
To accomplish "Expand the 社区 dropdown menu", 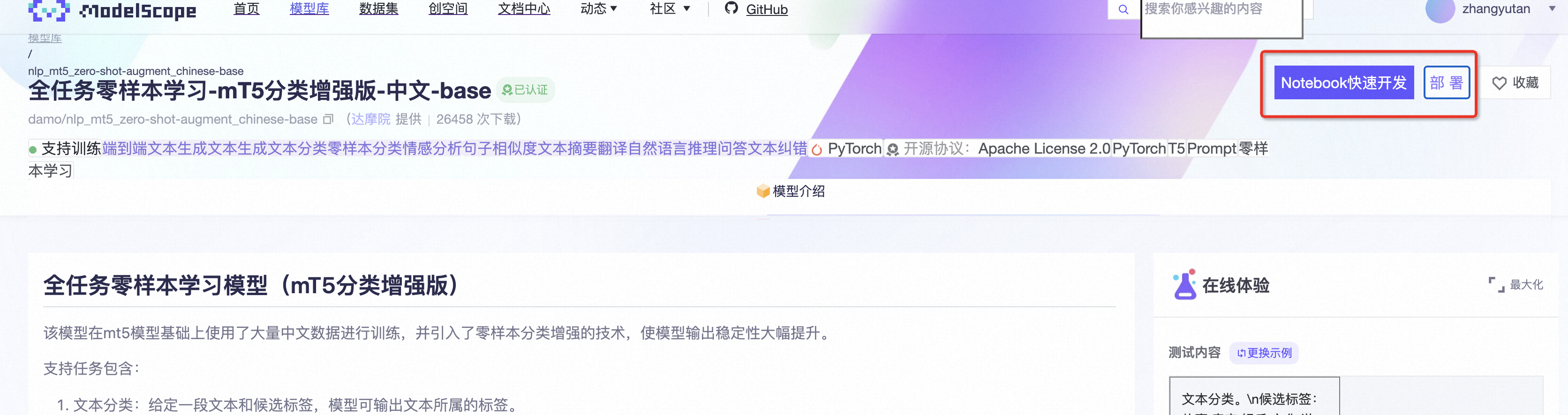I will (x=670, y=9).
